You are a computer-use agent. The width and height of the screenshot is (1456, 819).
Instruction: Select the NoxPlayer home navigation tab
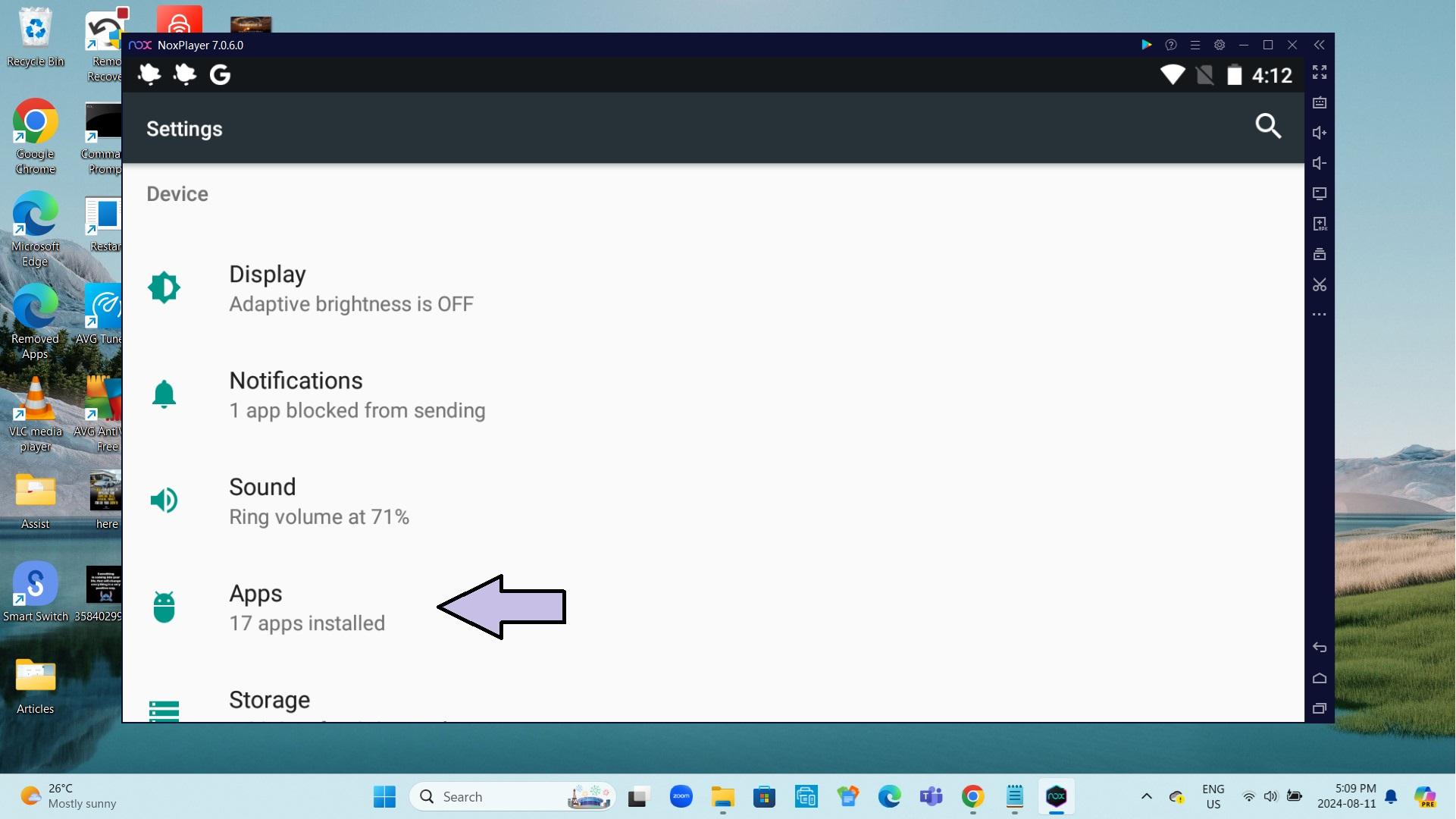click(x=1320, y=678)
